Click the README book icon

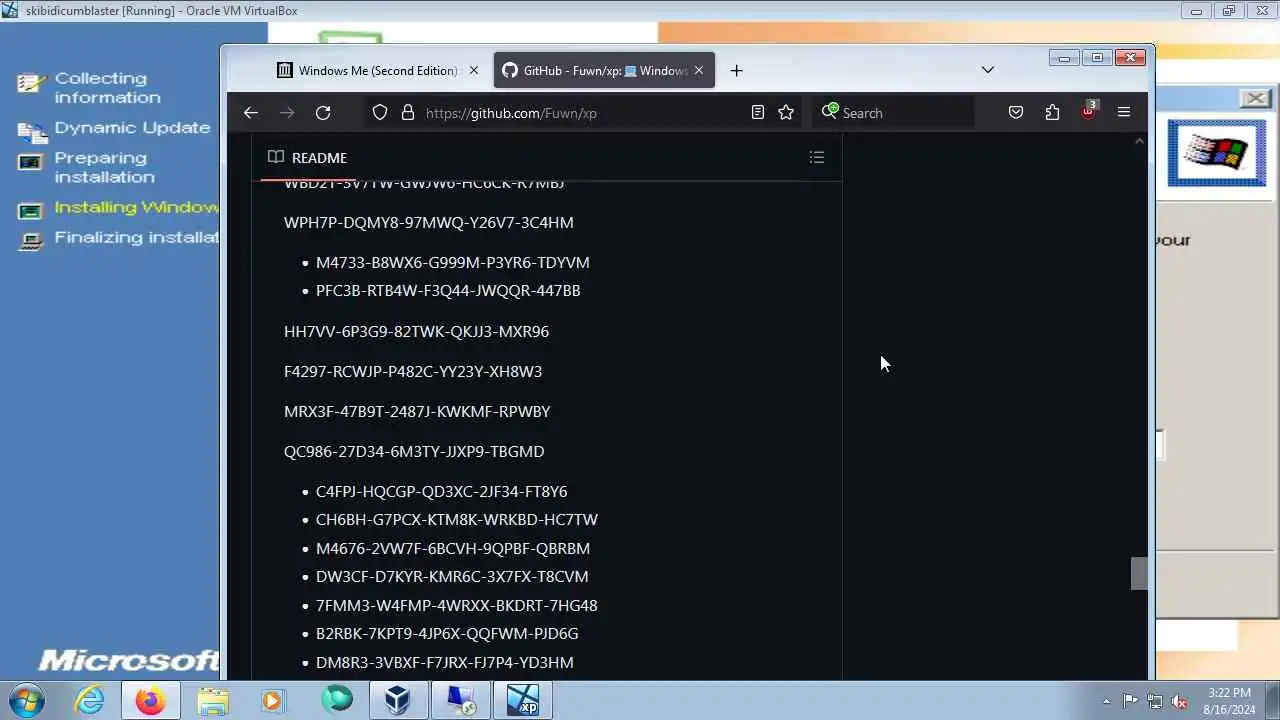[x=276, y=157]
